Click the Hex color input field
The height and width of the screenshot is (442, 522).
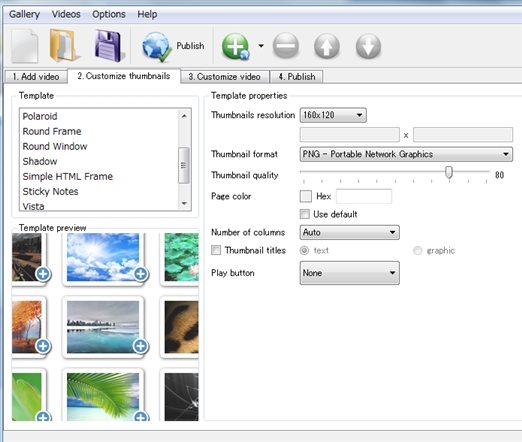click(x=364, y=196)
